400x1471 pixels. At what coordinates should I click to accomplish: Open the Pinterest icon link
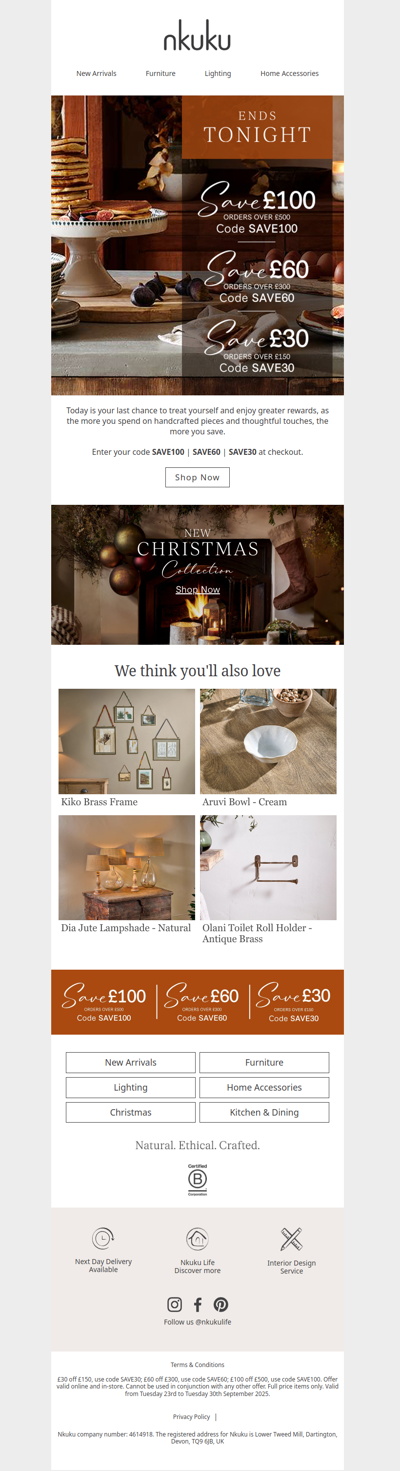click(x=221, y=1304)
